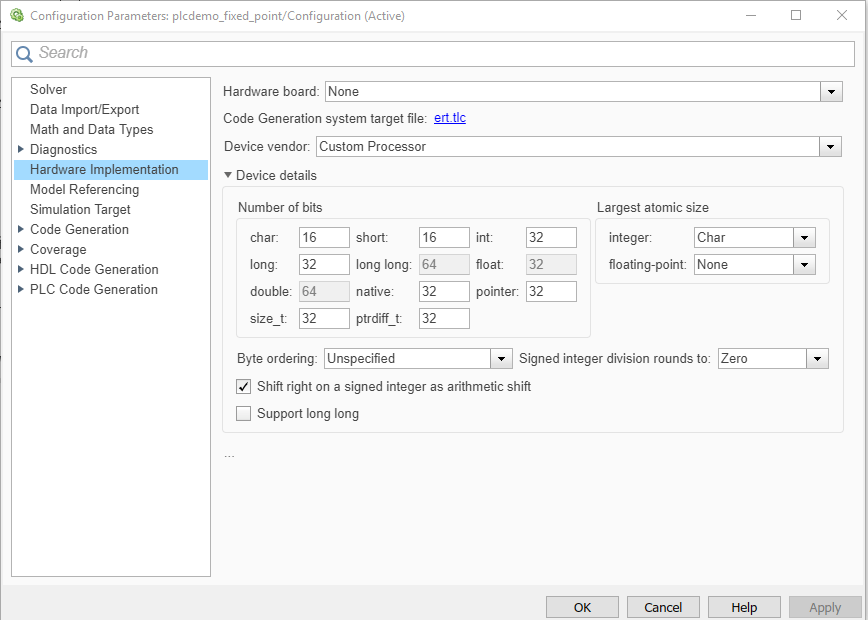868x620 pixels.
Task: Click the MATLAB gear icon in title bar
Action: tap(16, 16)
